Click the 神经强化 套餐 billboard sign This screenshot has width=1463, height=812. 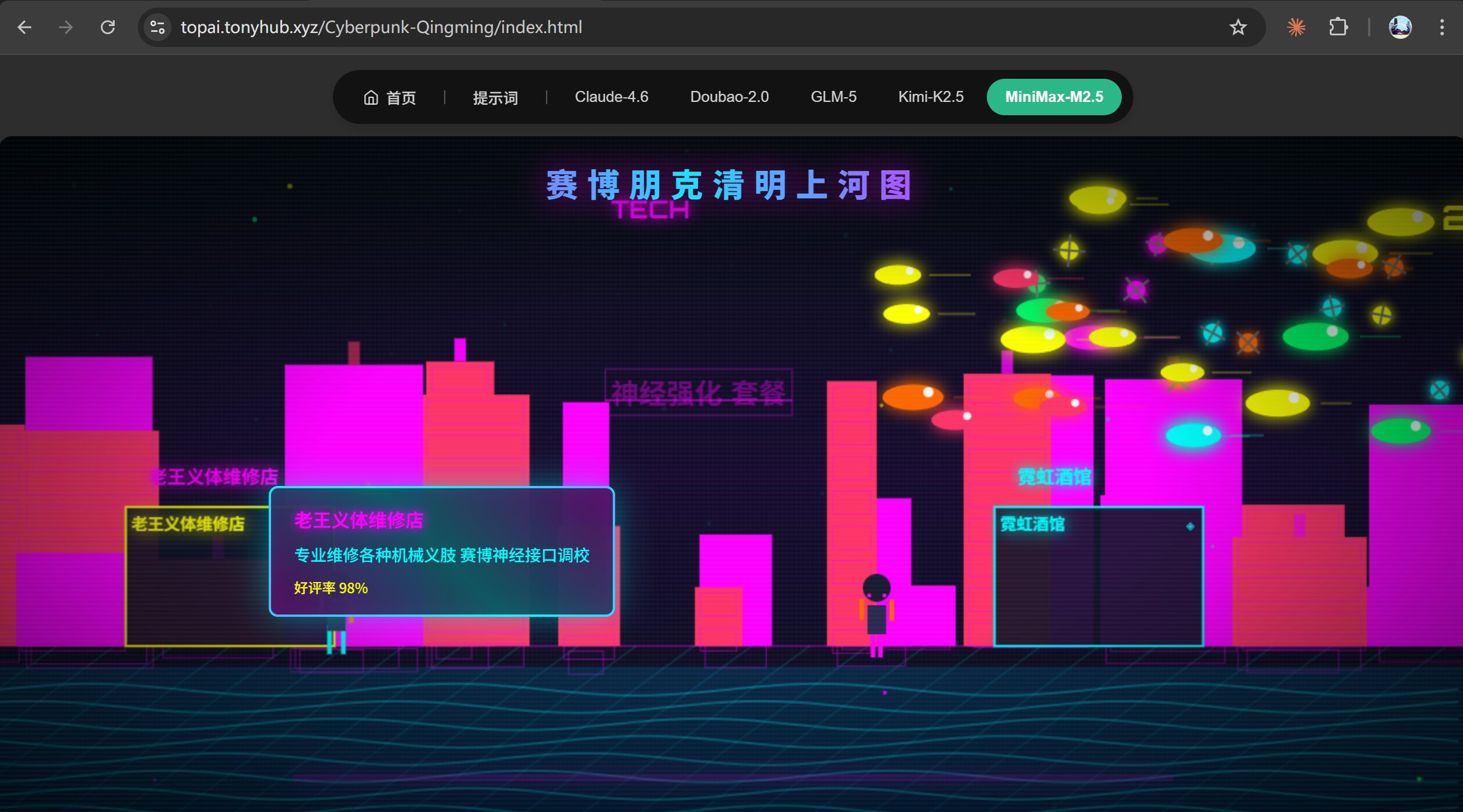click(698, 392)
